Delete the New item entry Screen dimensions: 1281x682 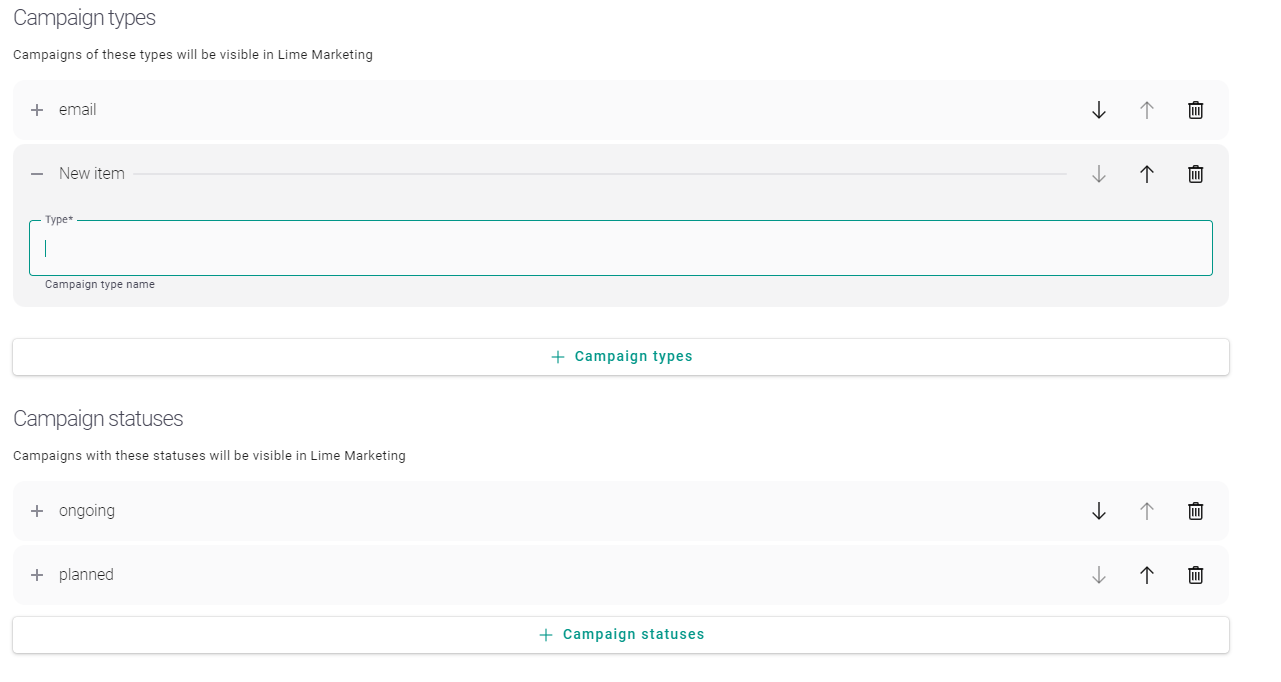click(1195, 174)
